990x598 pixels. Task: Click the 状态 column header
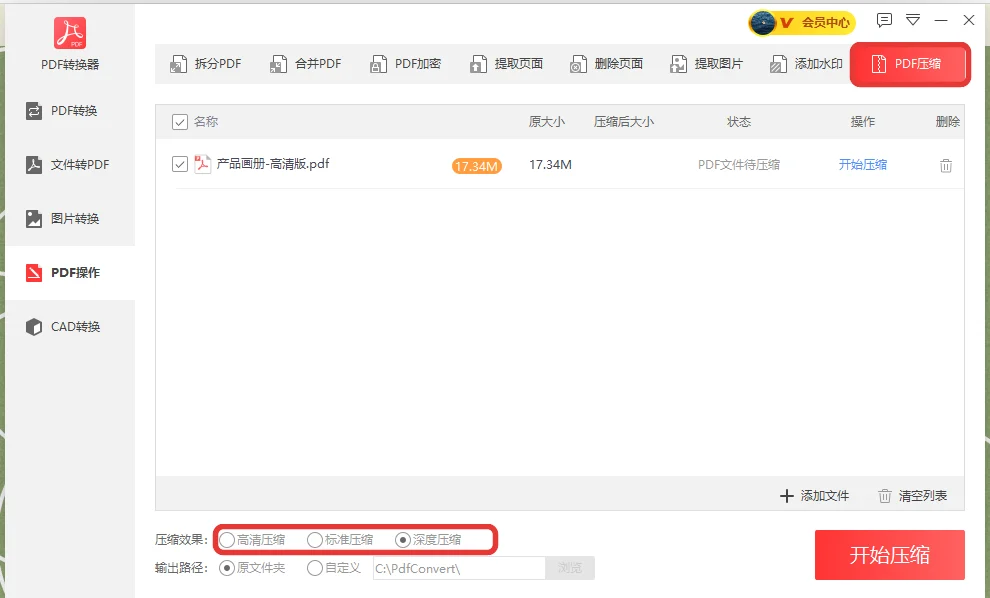click(x=739, y=122)
